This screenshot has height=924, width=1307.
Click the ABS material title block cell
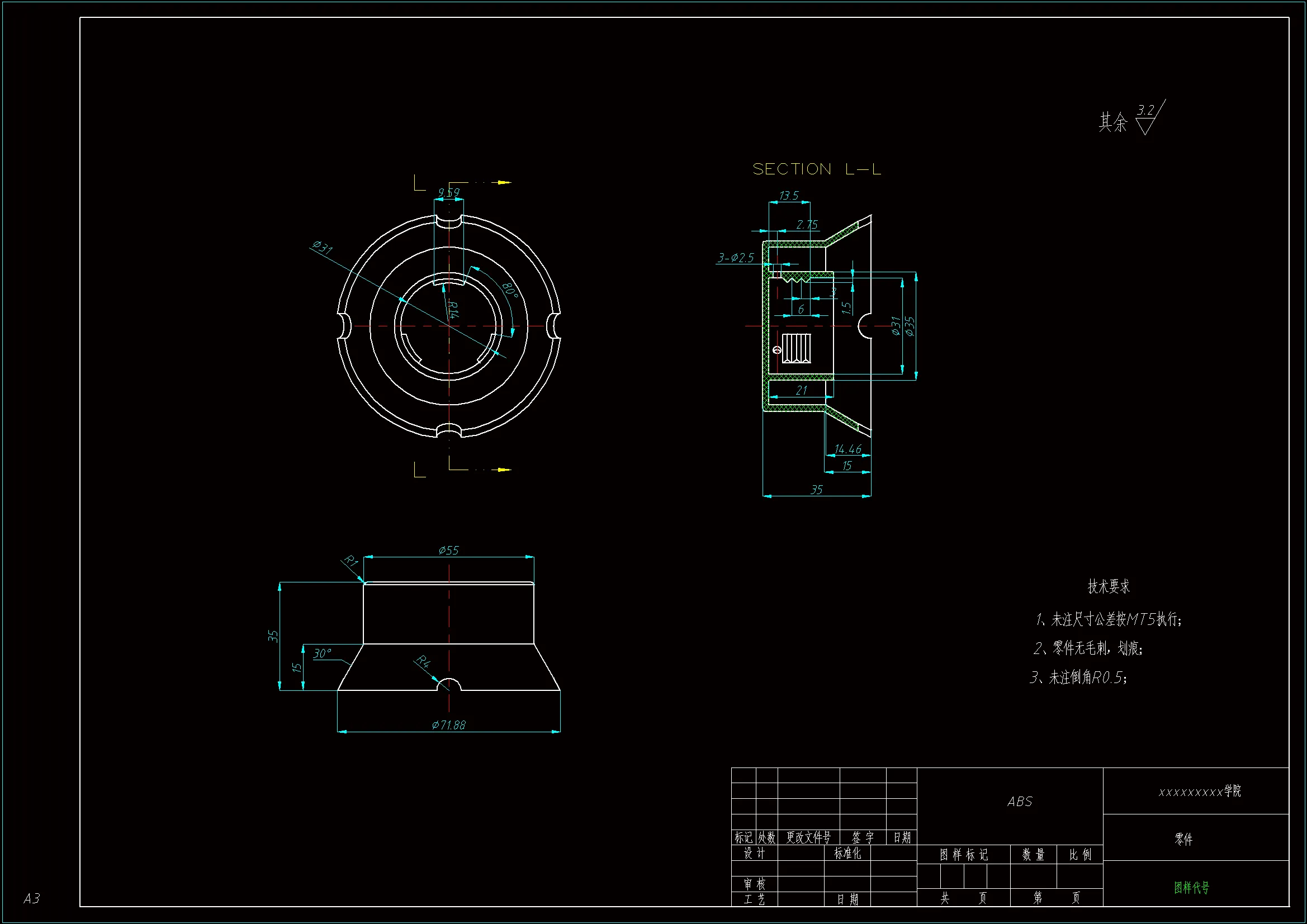(1019, 802)
